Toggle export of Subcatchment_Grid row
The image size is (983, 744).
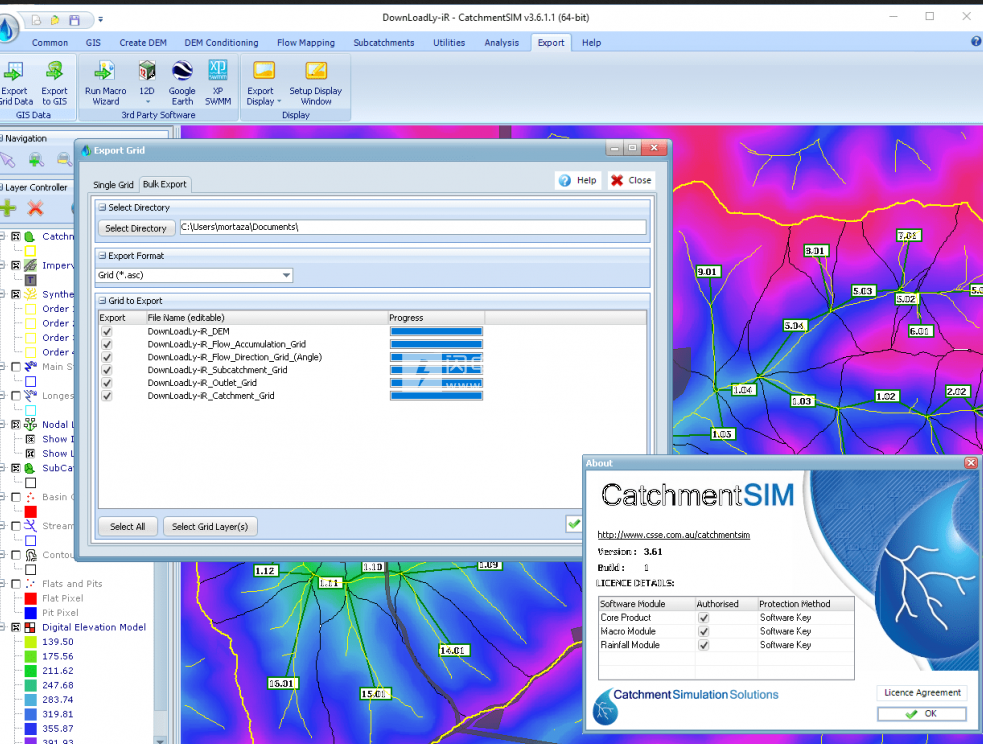[x=107, y=370]
